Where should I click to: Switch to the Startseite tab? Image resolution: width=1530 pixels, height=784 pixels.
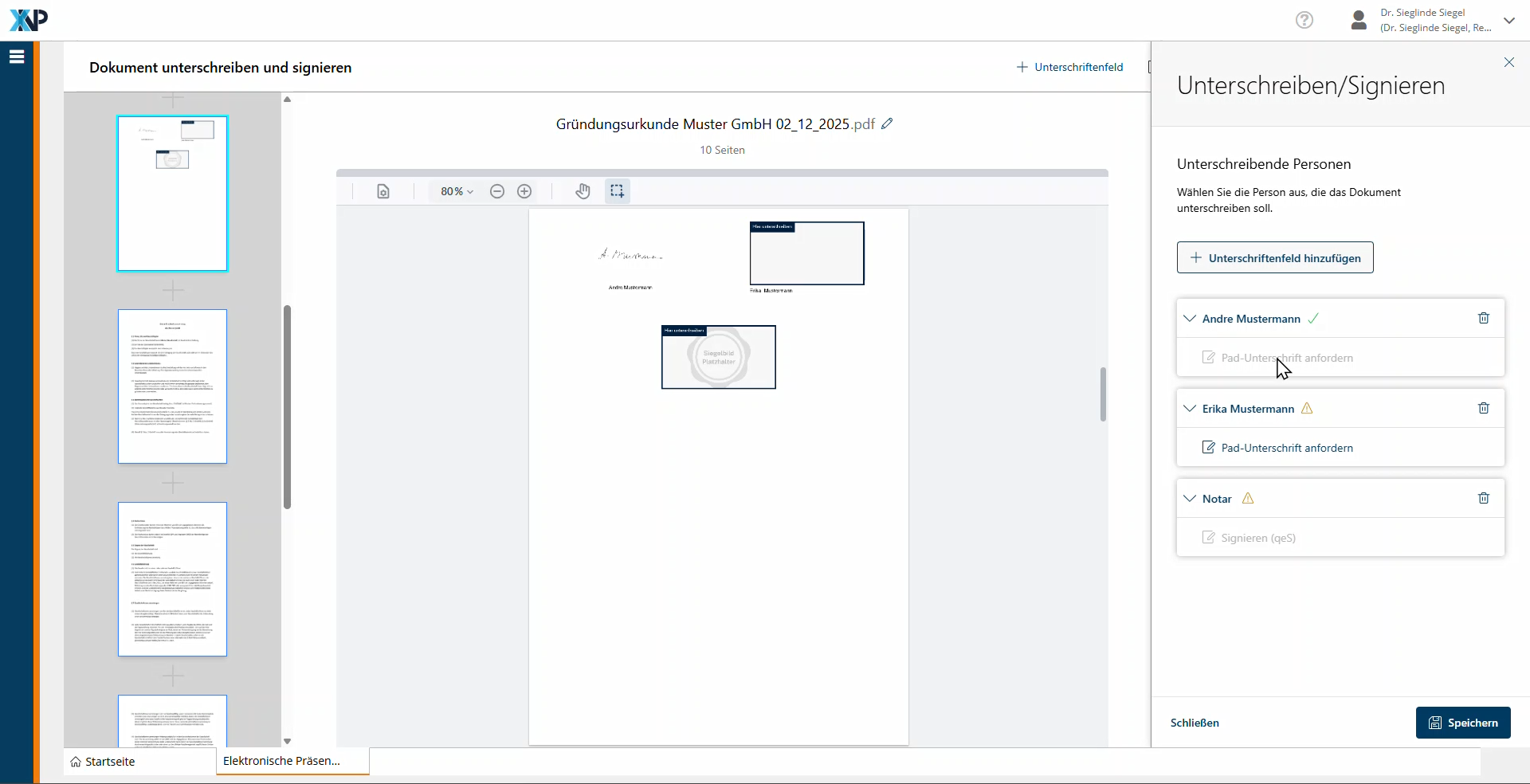click(104, 762)
